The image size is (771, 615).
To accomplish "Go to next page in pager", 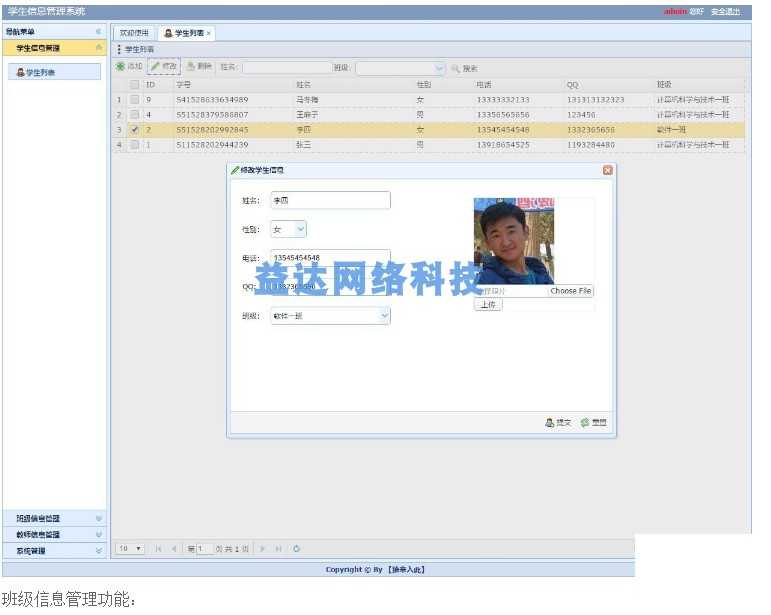I will 263,549.
